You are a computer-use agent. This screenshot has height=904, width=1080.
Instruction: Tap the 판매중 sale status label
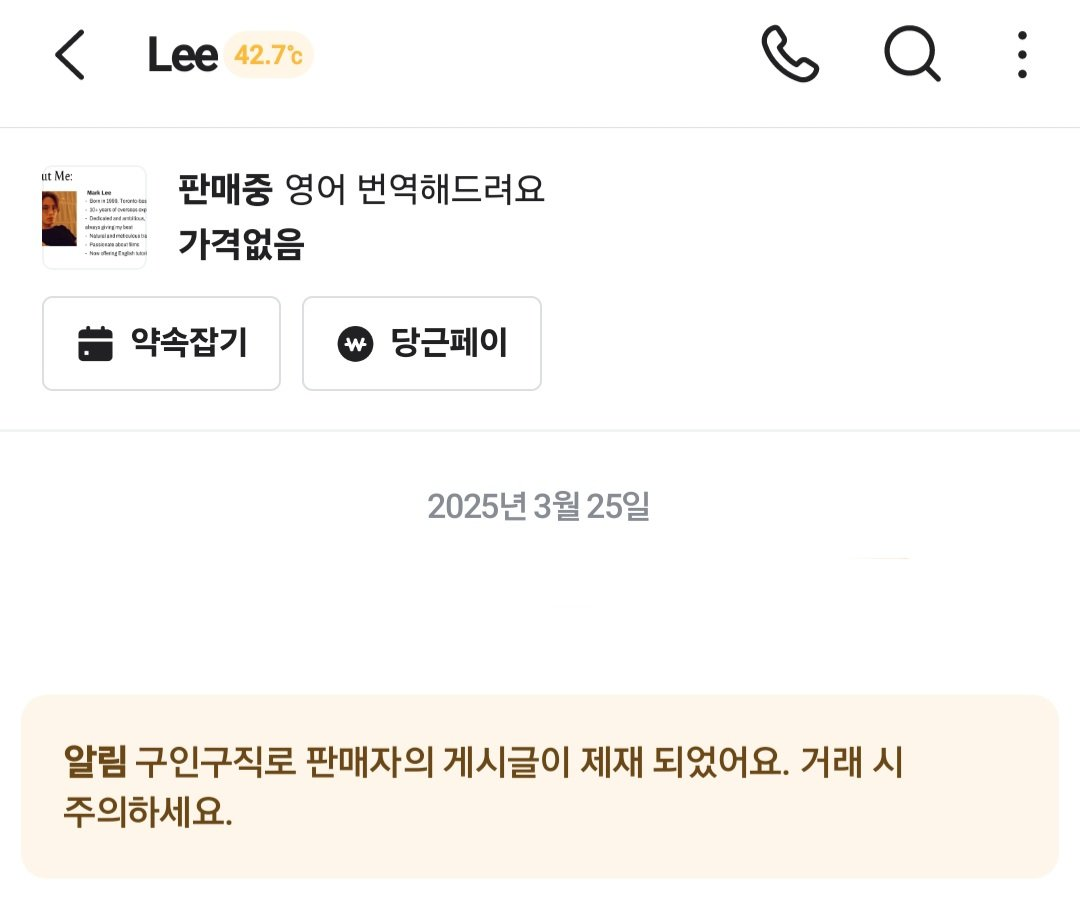coord(225,189)
